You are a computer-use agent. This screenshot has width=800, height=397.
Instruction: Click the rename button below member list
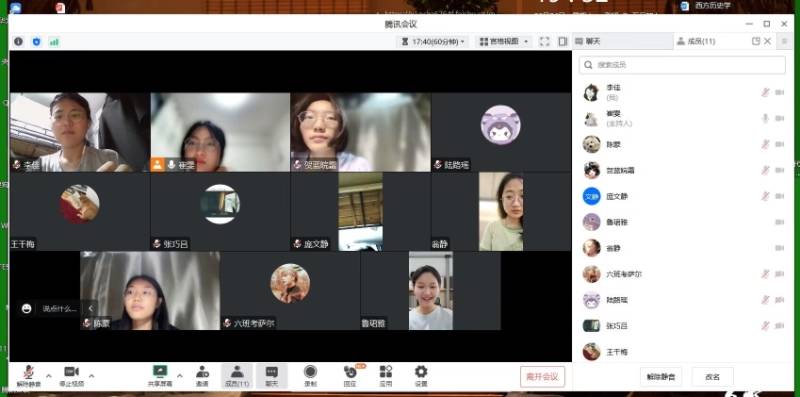point(712,377)
